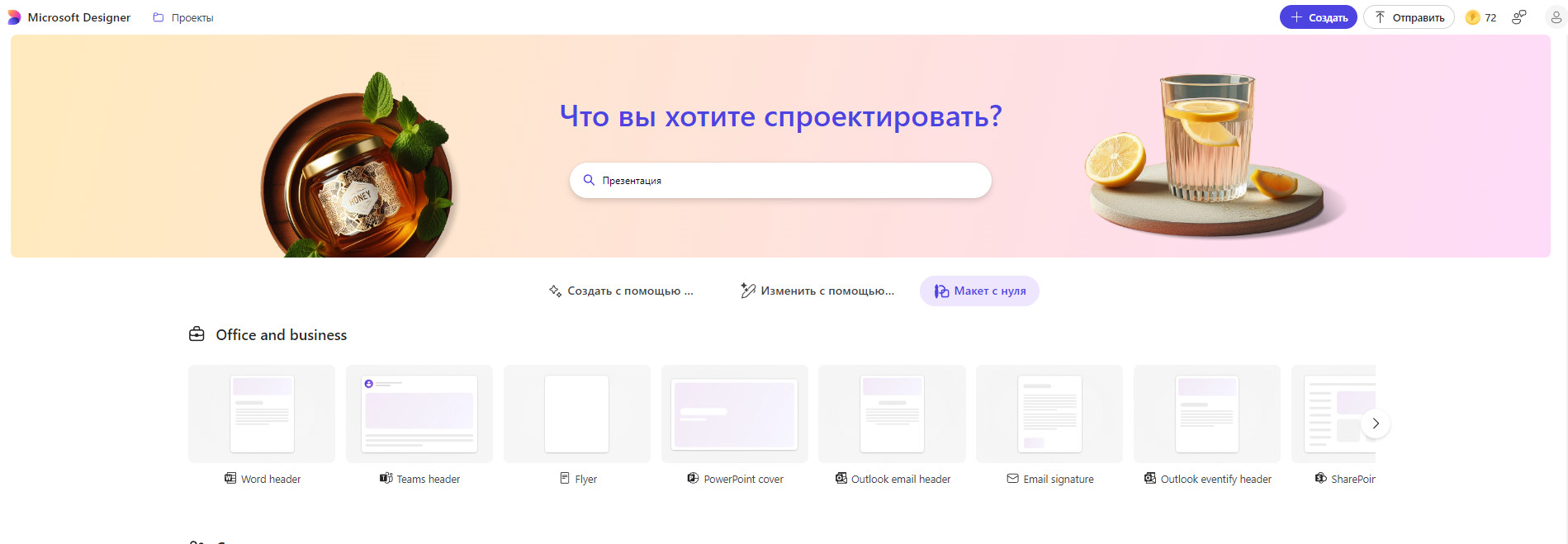Click the Microsoft Designer logo icon

(14, 17)
